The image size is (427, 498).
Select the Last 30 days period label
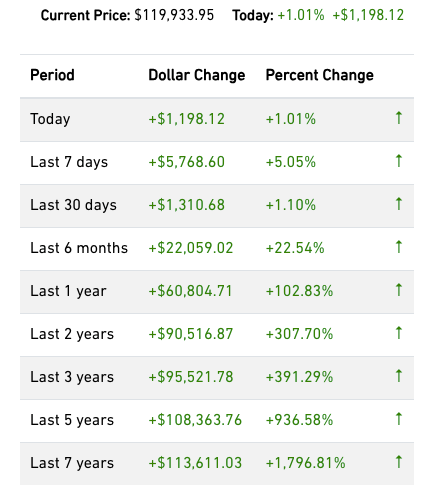coord(73,205)
